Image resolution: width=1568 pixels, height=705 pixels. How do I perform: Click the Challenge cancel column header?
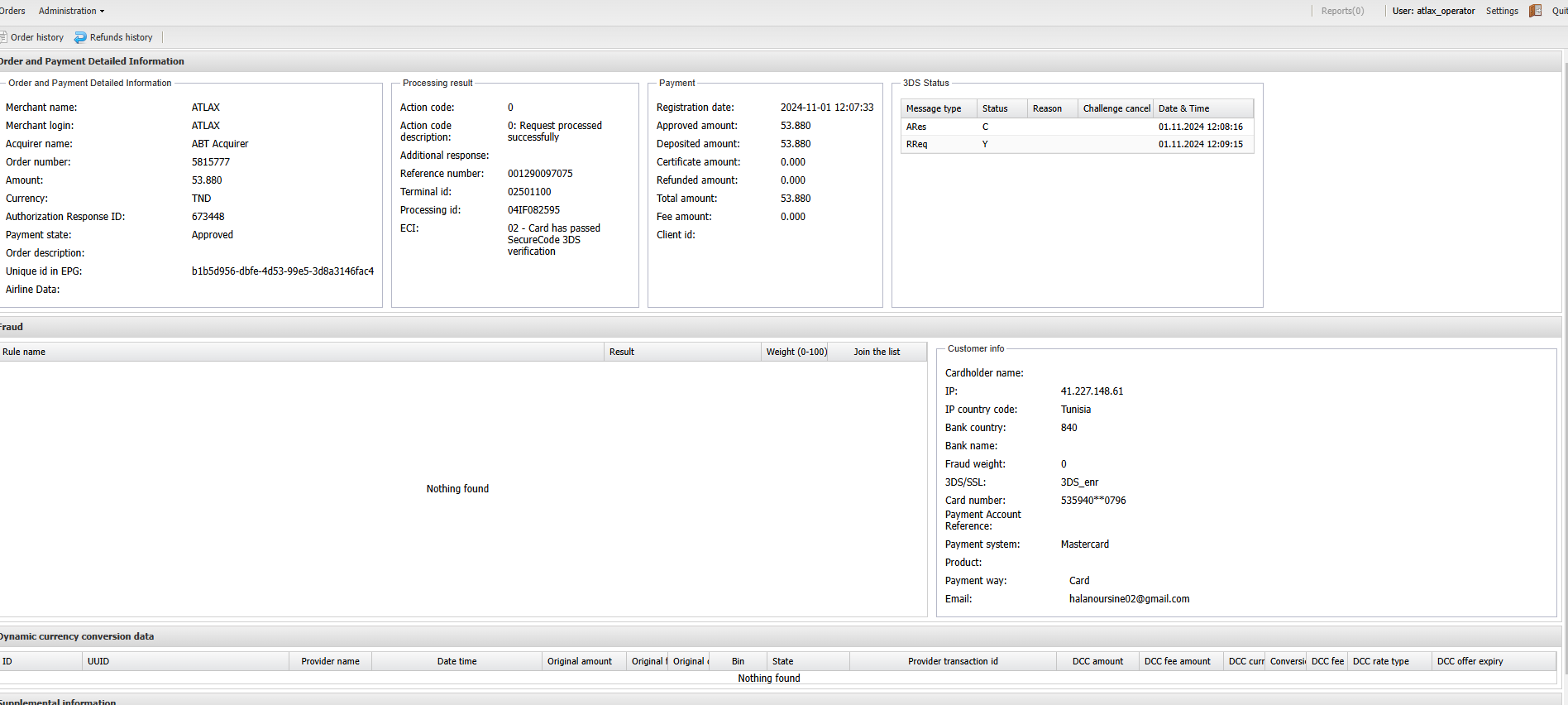tap(1116, 108)
